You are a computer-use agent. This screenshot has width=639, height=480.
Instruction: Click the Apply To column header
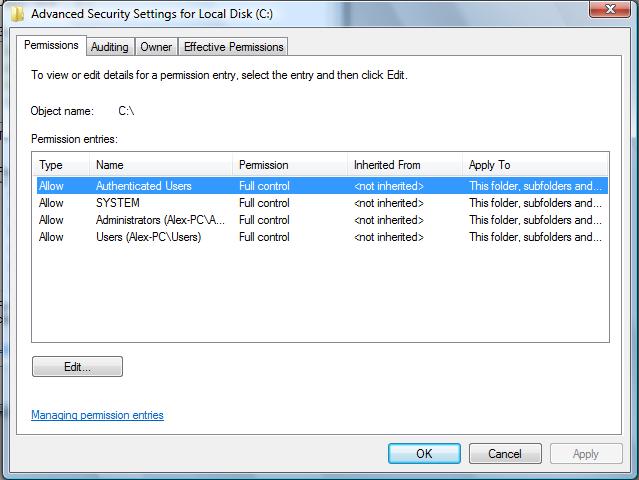click(x=490, y=165)
